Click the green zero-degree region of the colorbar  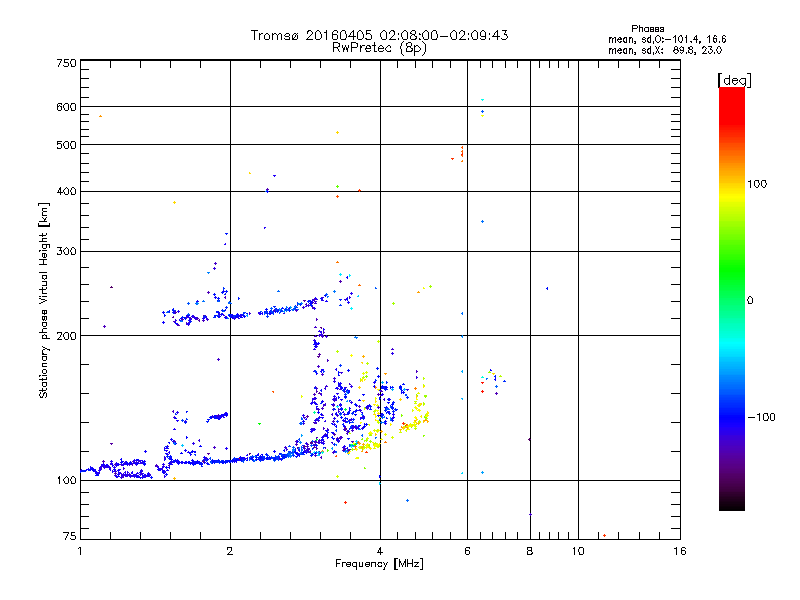[732, 300]
